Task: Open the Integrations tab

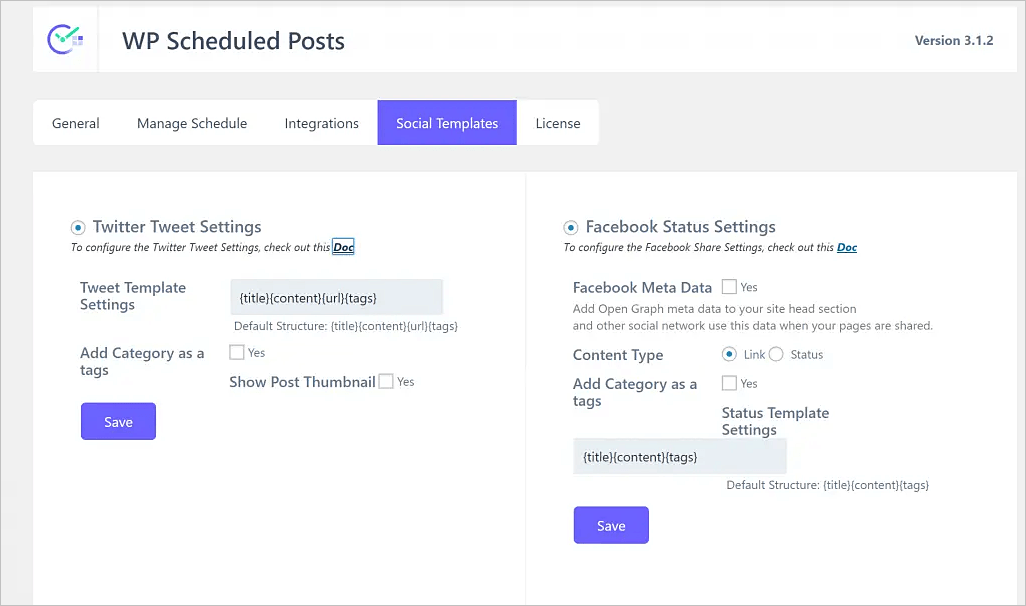Action: tap(321, 123)
